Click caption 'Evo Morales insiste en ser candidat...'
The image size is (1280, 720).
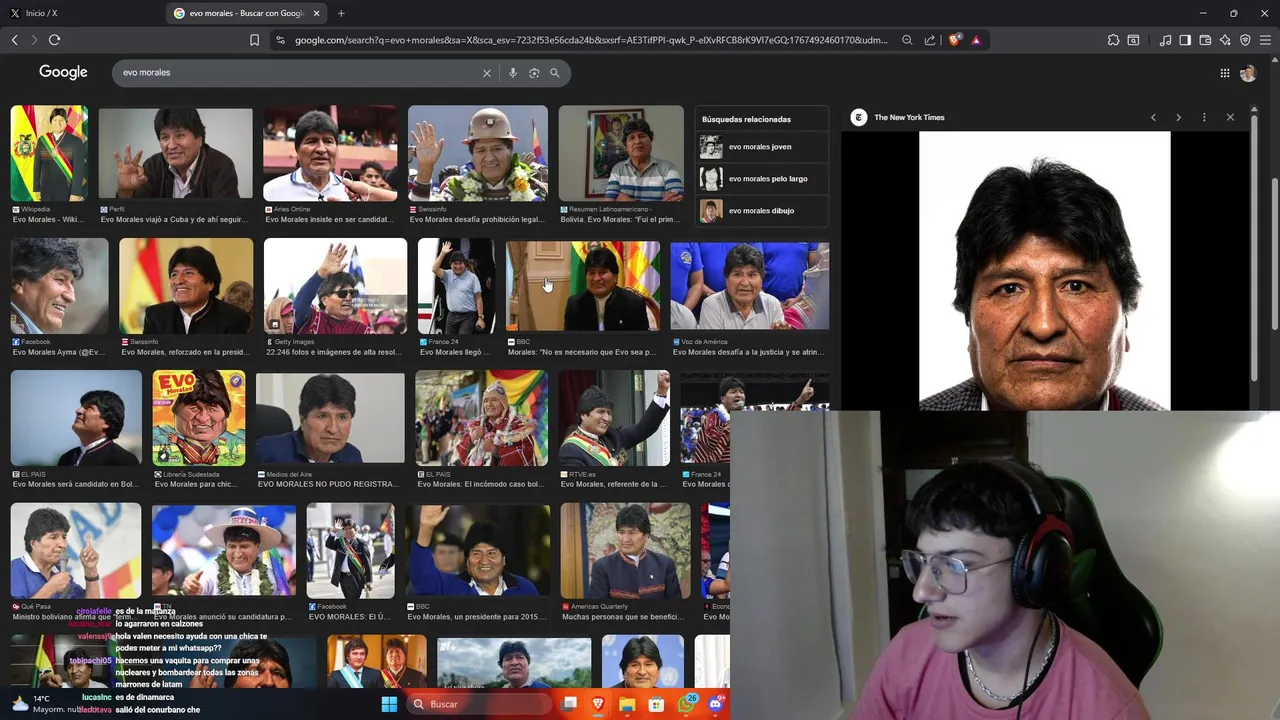coord(329,219)
